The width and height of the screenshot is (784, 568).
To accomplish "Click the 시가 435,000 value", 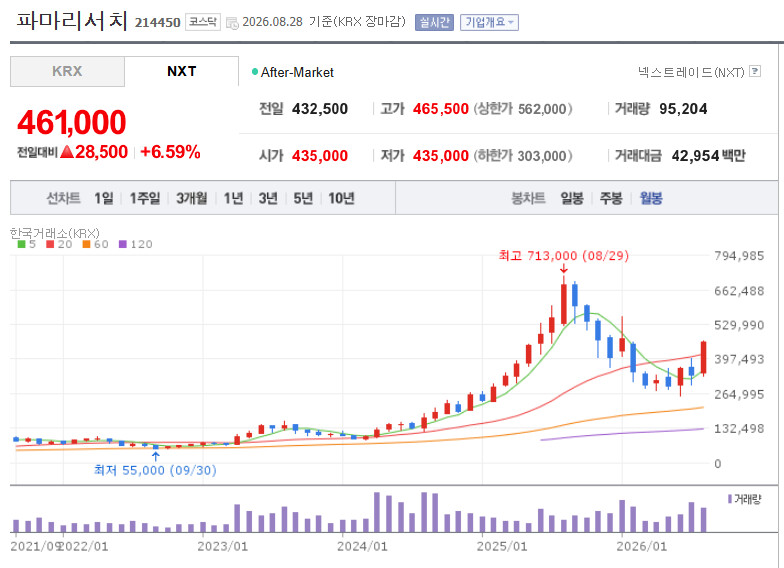I will pos(320,156).
